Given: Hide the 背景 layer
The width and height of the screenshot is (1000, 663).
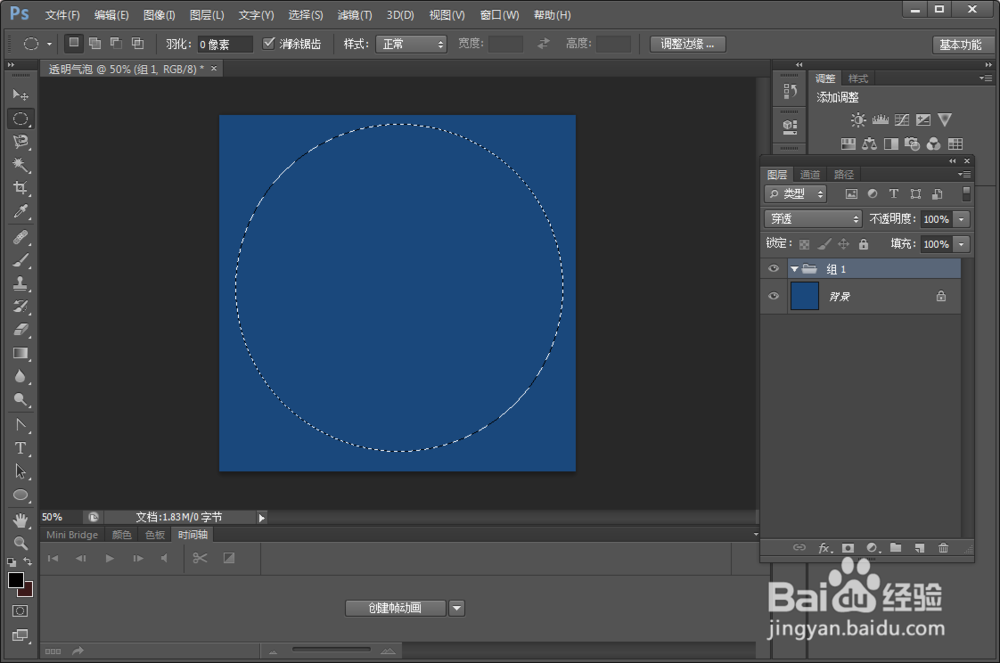Looking at the screenshot, I should click(x=774, y=296).
